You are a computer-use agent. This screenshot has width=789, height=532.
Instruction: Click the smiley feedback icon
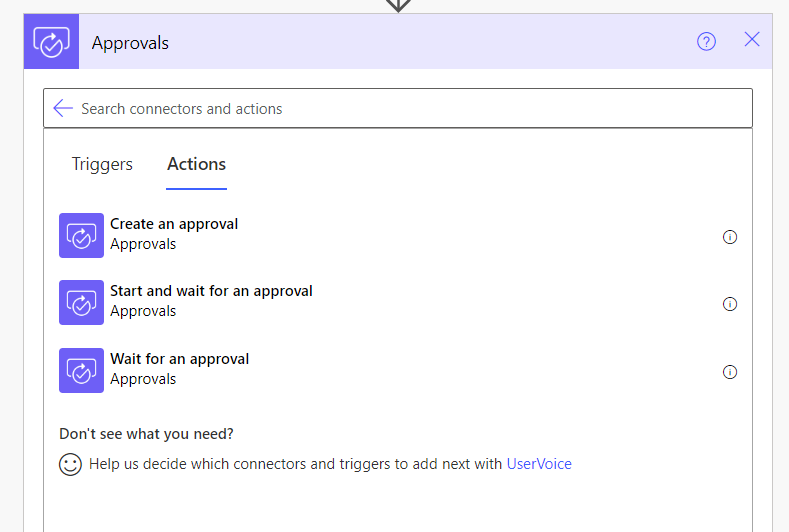click(x=70, y=464)
